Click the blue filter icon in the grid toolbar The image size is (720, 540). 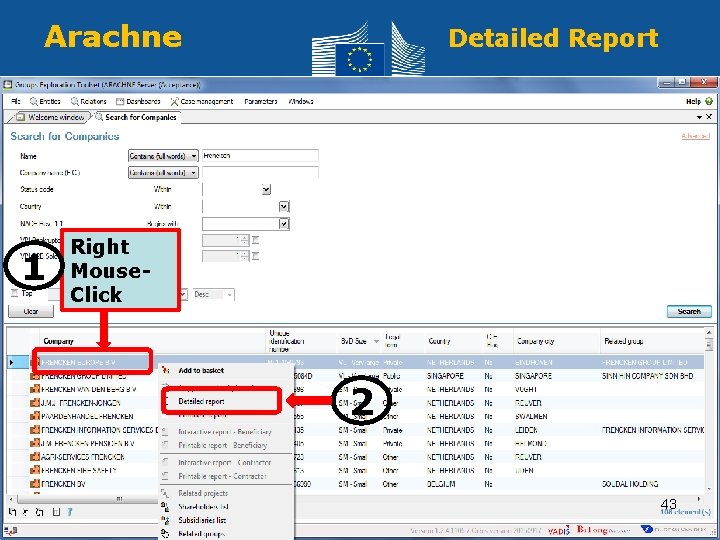70,512
